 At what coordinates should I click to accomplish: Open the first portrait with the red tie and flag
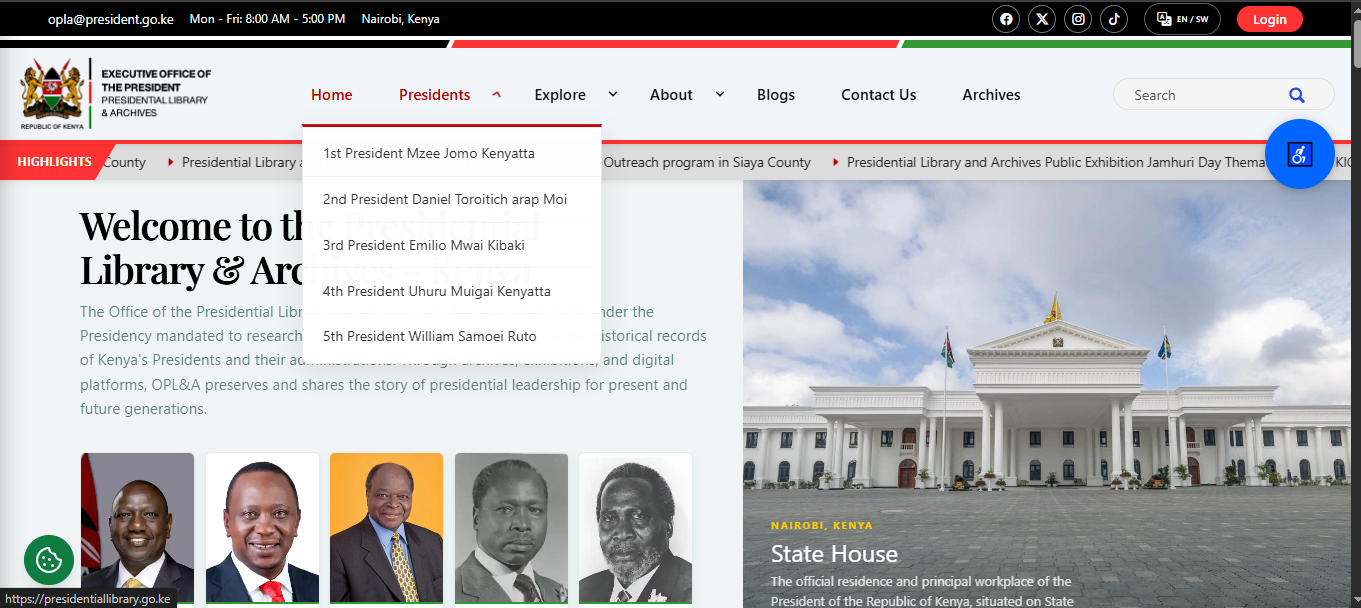coord(137,528)
